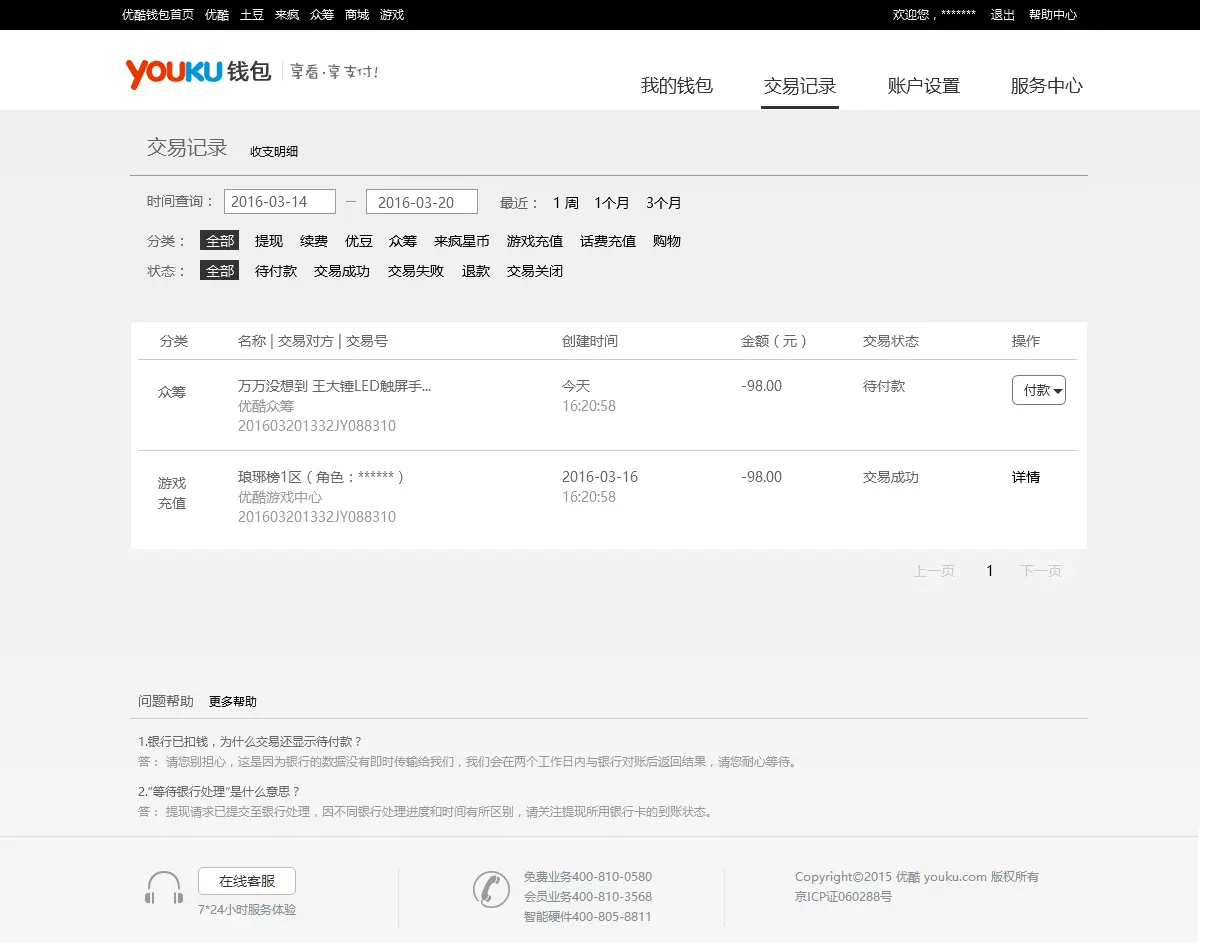The width and height of the screenshot is (1209, 951).
Task: Filter category by 话费充值
Action: pyautogui.click(x=608, y=241)
